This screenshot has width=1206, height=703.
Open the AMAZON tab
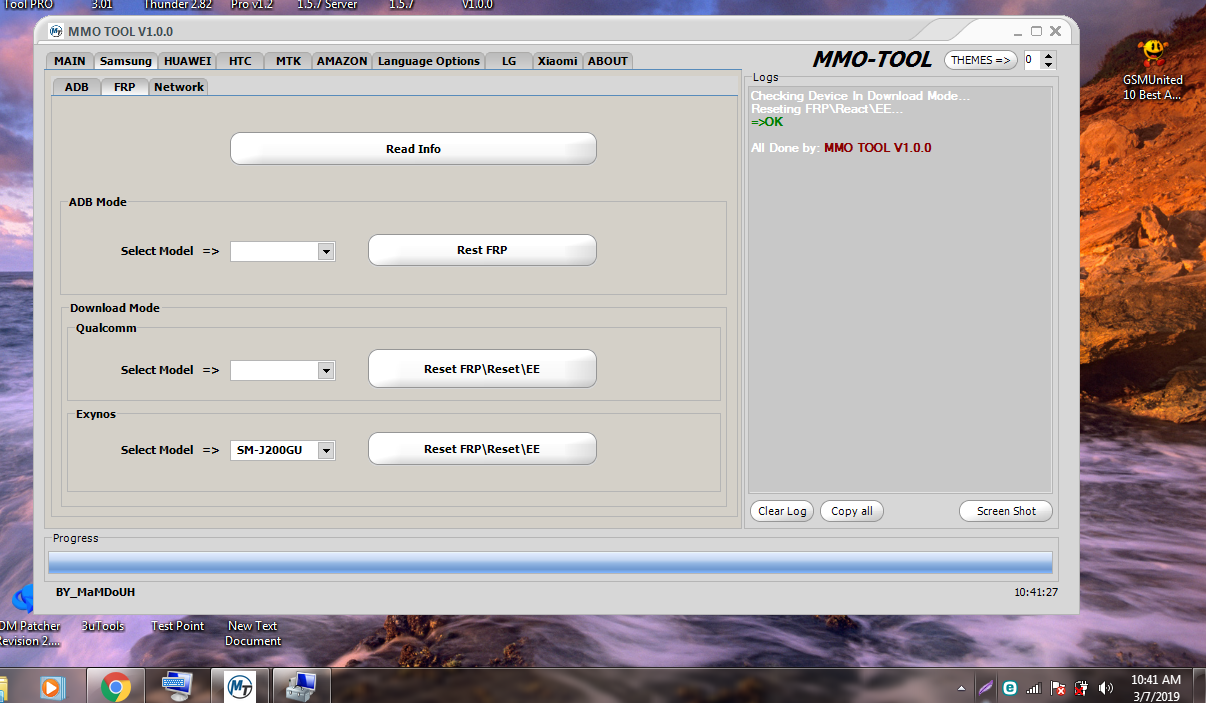pos(342,61)
